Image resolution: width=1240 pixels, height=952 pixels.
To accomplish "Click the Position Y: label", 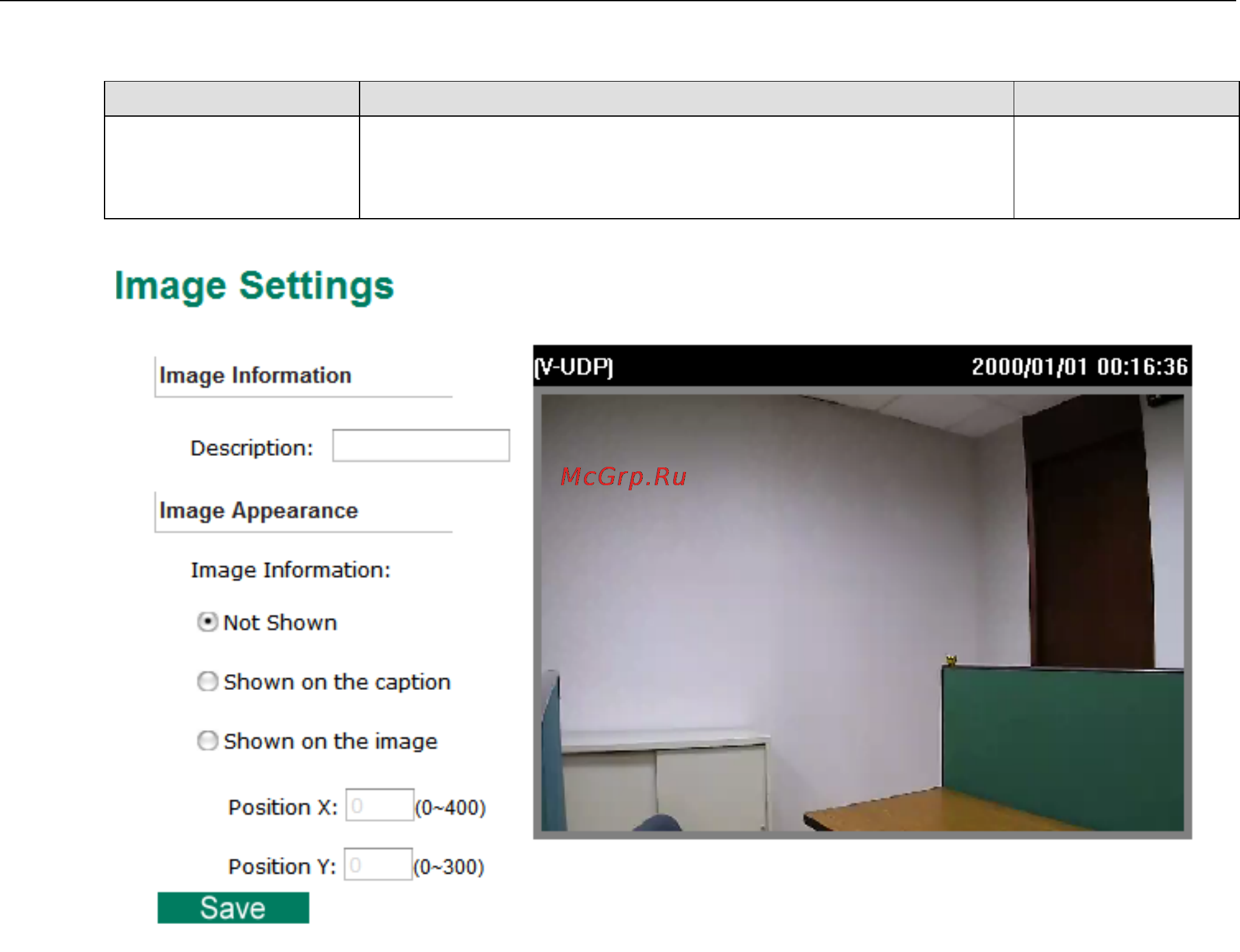I will pos(282,867).
